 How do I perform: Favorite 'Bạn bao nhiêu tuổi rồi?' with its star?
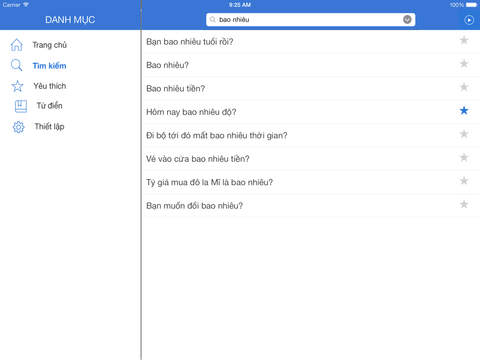[464, 40]
